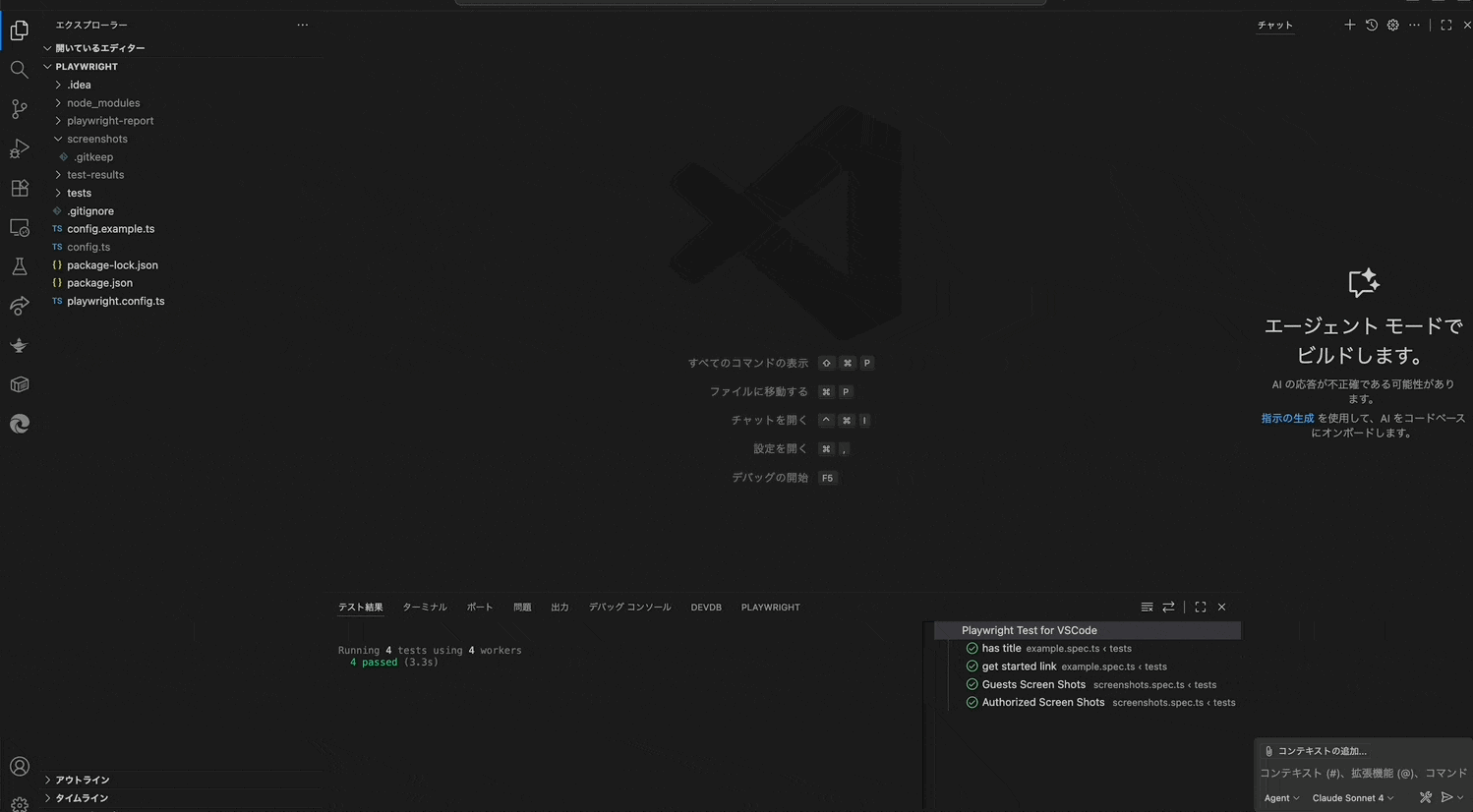Switch to the PLAYWRIGHT panel tab
This screenshot has width=1473, height=812.
[x=770, y=607]
